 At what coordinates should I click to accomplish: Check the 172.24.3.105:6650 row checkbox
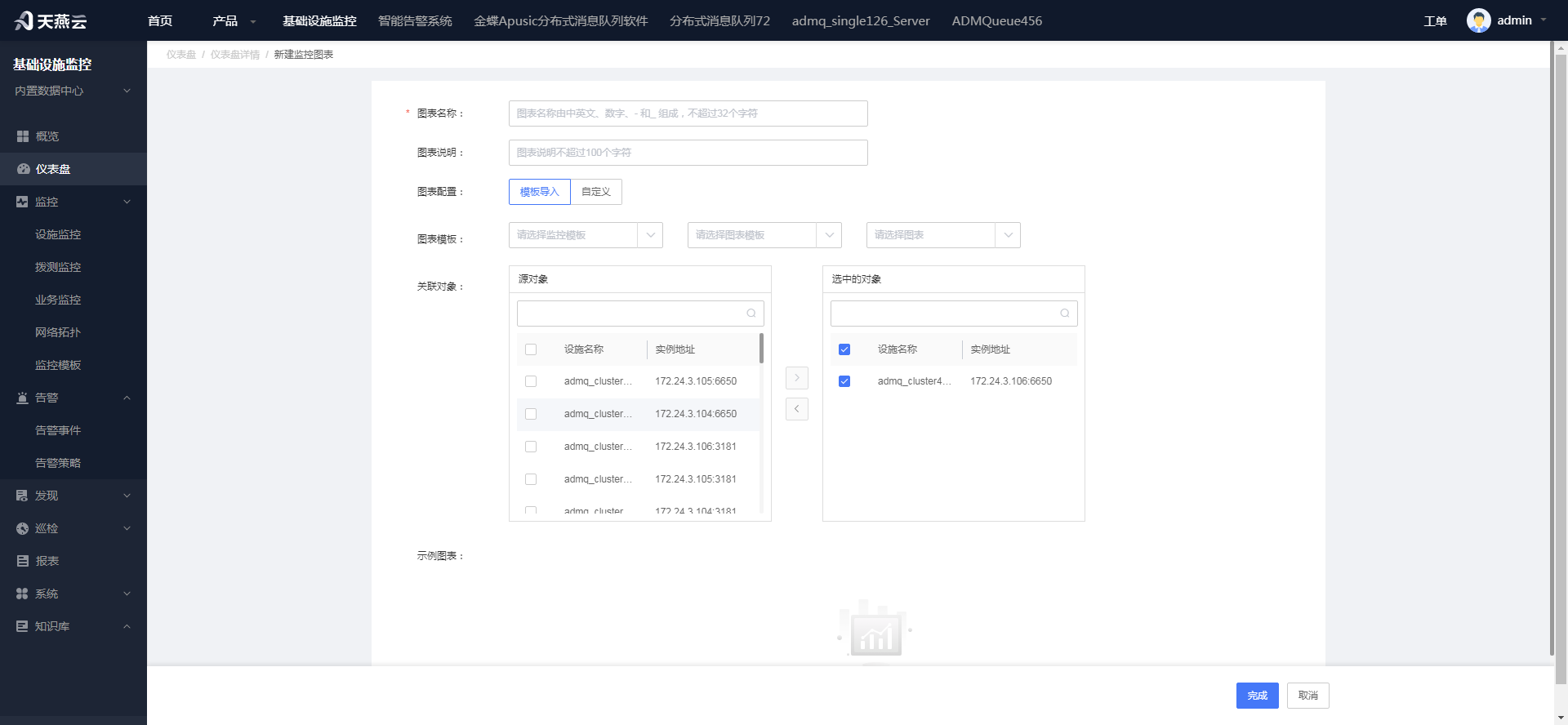(531, 381)
